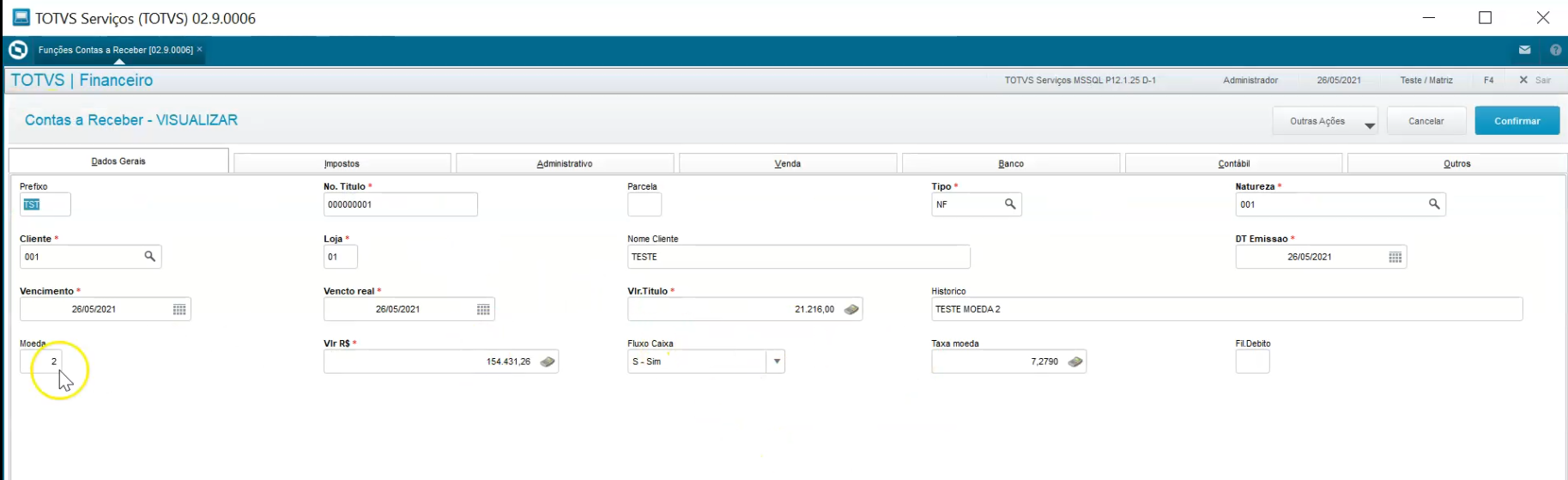This screenshot has height=480, width=1568.
Task: Click the Moeda field showing 2
Action: (x=41, y=362)
